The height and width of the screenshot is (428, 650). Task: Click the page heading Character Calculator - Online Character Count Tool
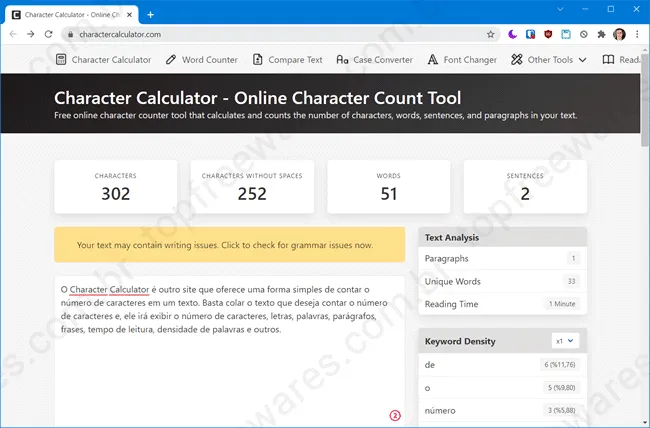257,98
